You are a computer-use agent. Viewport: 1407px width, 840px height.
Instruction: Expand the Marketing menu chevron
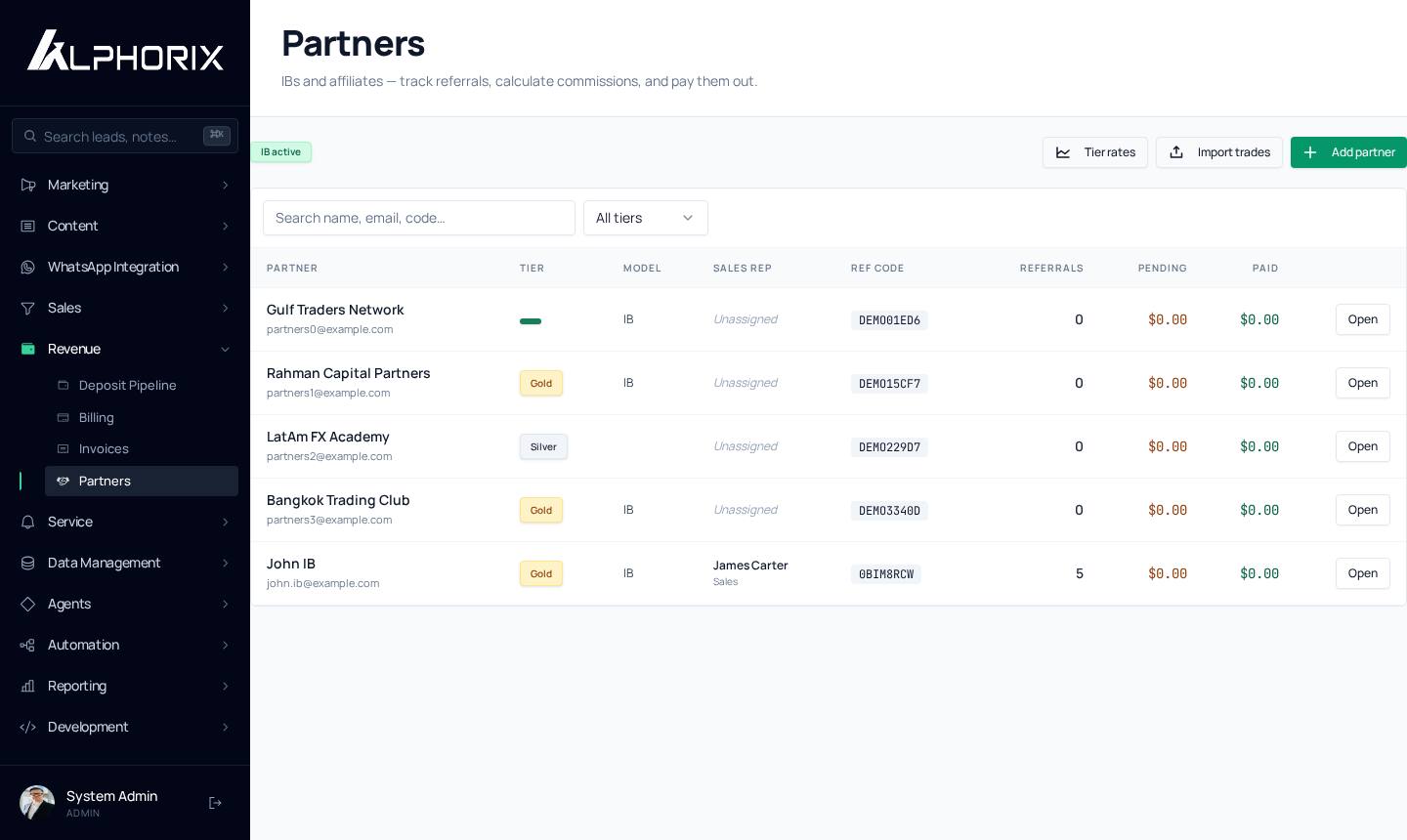tap(226, 185)
